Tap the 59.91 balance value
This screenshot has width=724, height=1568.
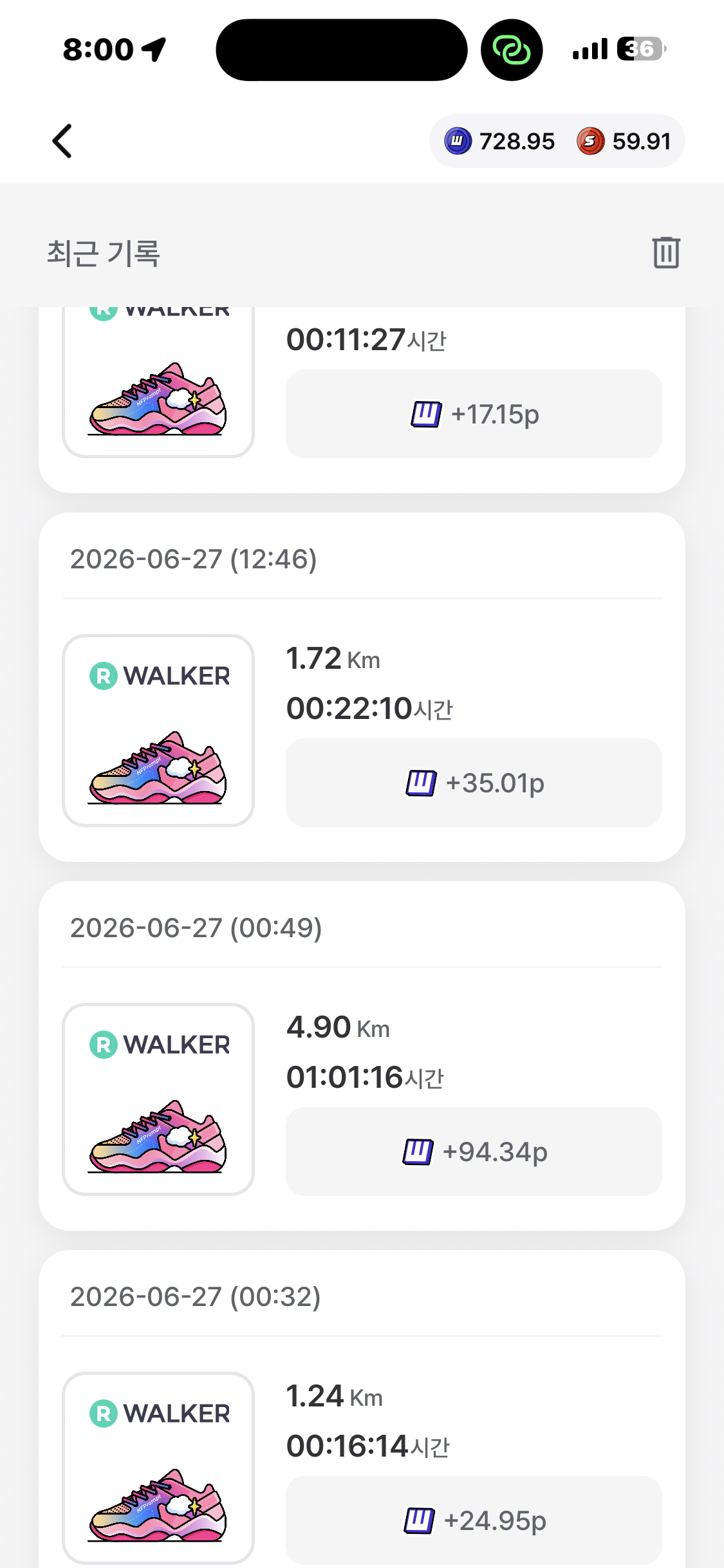[642, 141]
